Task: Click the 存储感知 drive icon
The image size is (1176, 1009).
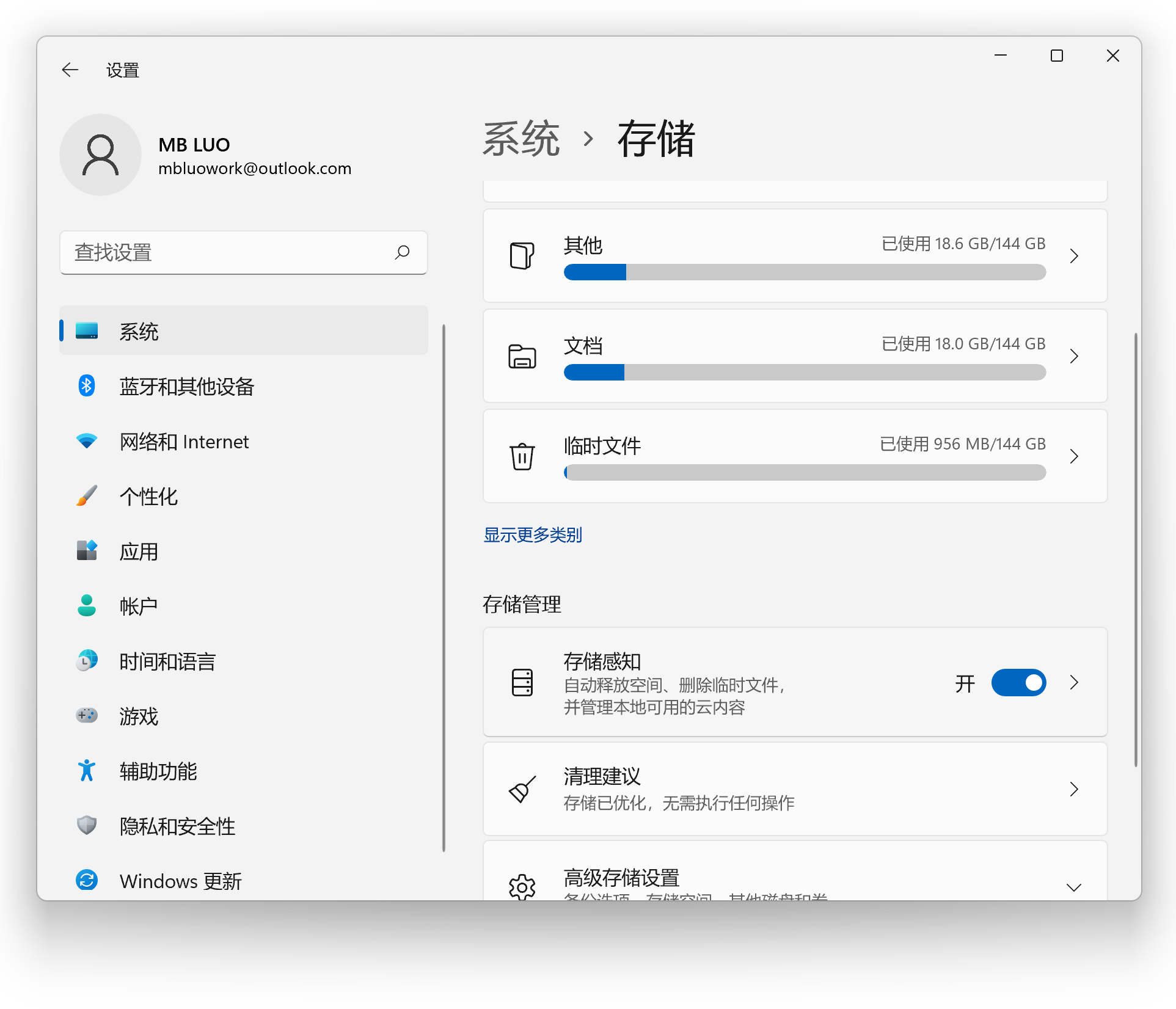Action: (522, 682)
